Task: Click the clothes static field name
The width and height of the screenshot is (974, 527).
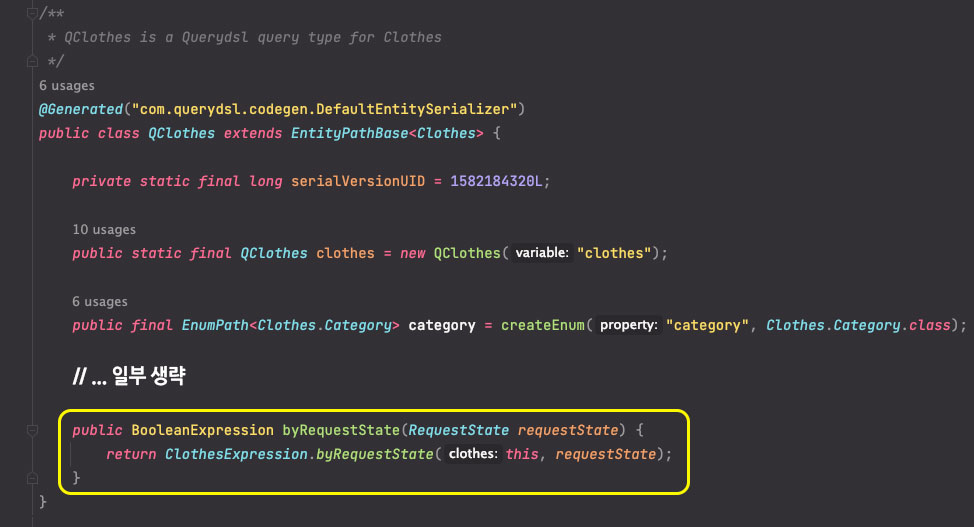Action: pos(345,254)
